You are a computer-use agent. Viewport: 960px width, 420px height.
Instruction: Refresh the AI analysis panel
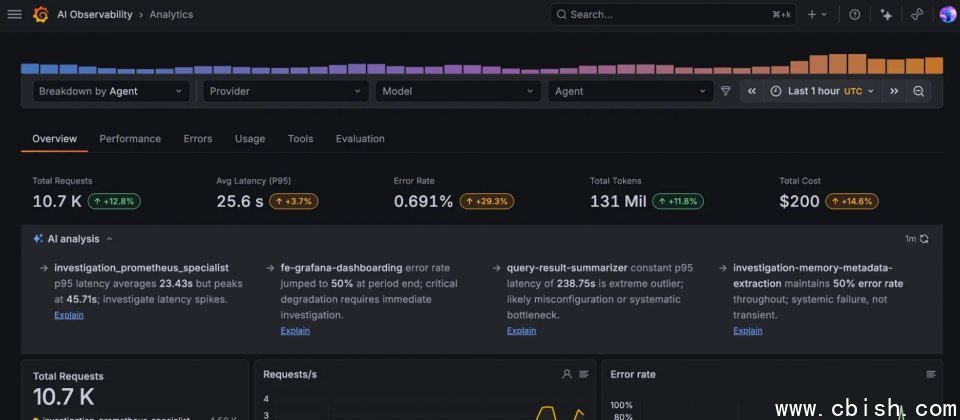pos(924,239)
